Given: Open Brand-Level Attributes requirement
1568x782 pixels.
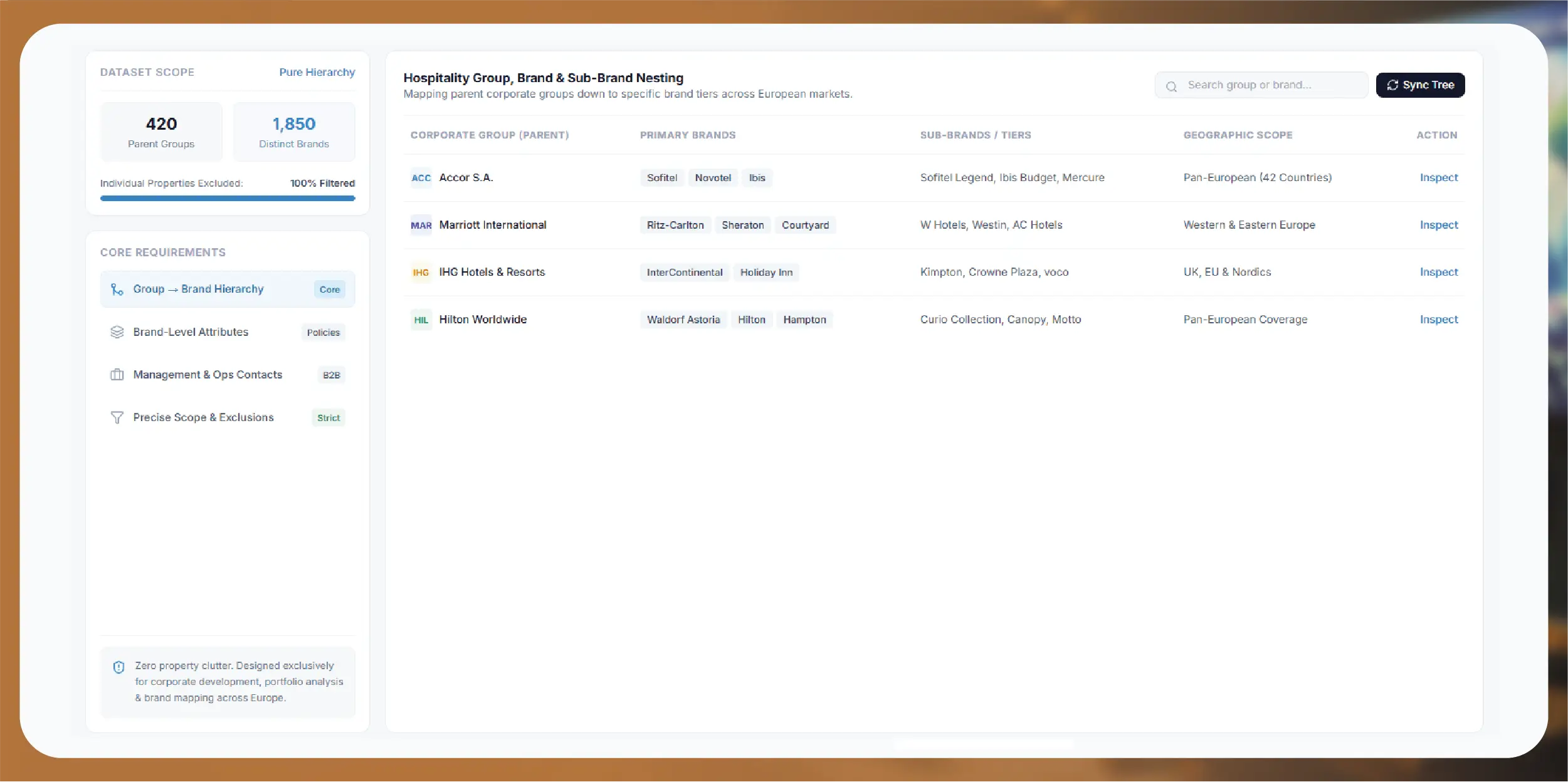Looking at the screenshot, I should [228, 332].
